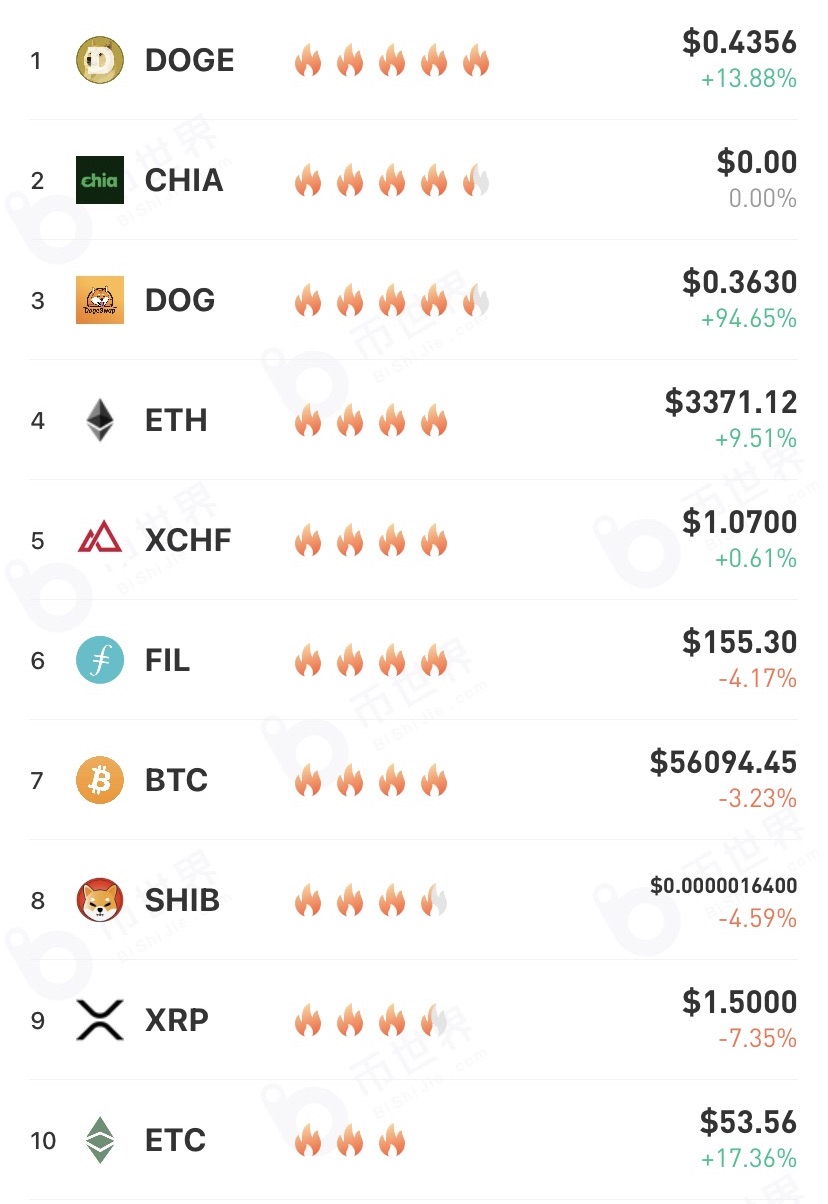Tap the Shiba Inu SHIB logo
The image size is (828, 1204).
[100, 900]
